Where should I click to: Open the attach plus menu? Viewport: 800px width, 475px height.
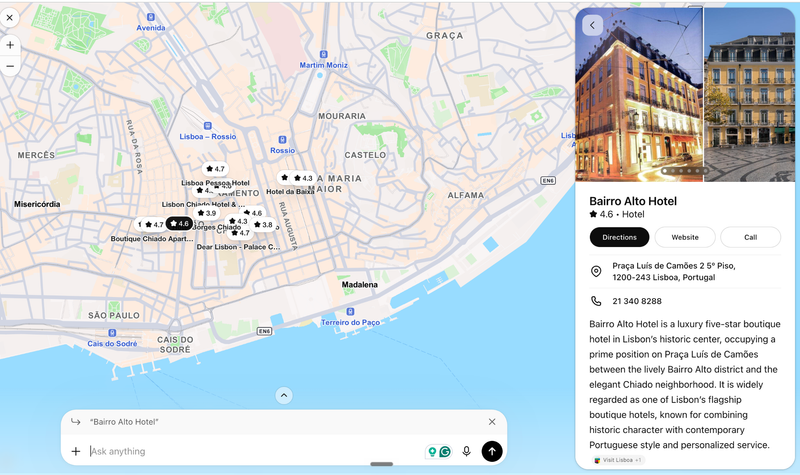pos(76,451)
